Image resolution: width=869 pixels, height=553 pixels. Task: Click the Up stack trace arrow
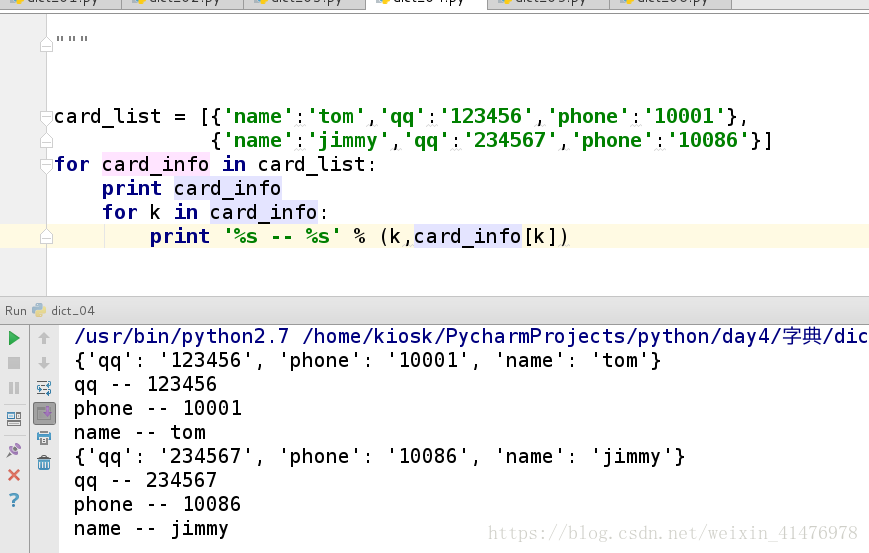click(x=44, y=338)
